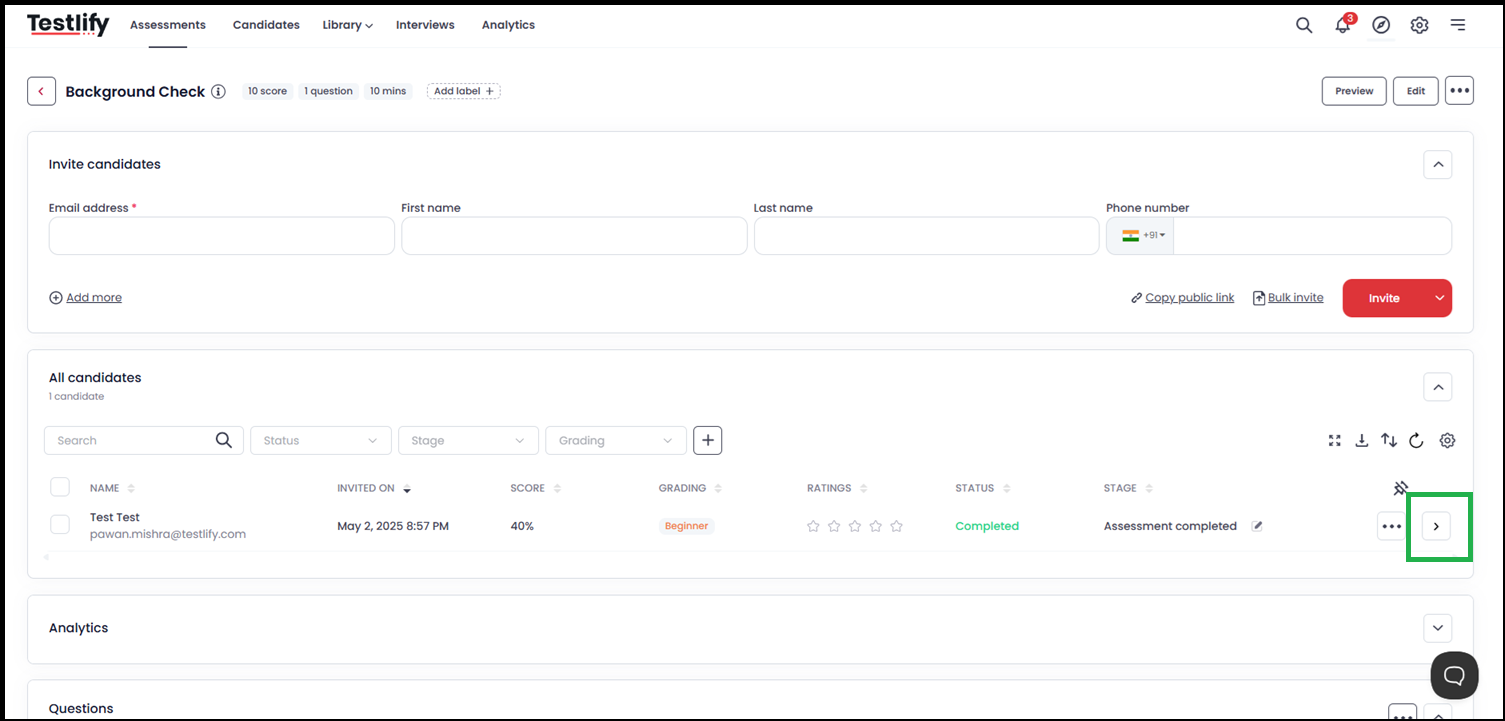Focus the Email address field
The height and width of the screenshot is (721, 1505).
click(x=222, y=236)
